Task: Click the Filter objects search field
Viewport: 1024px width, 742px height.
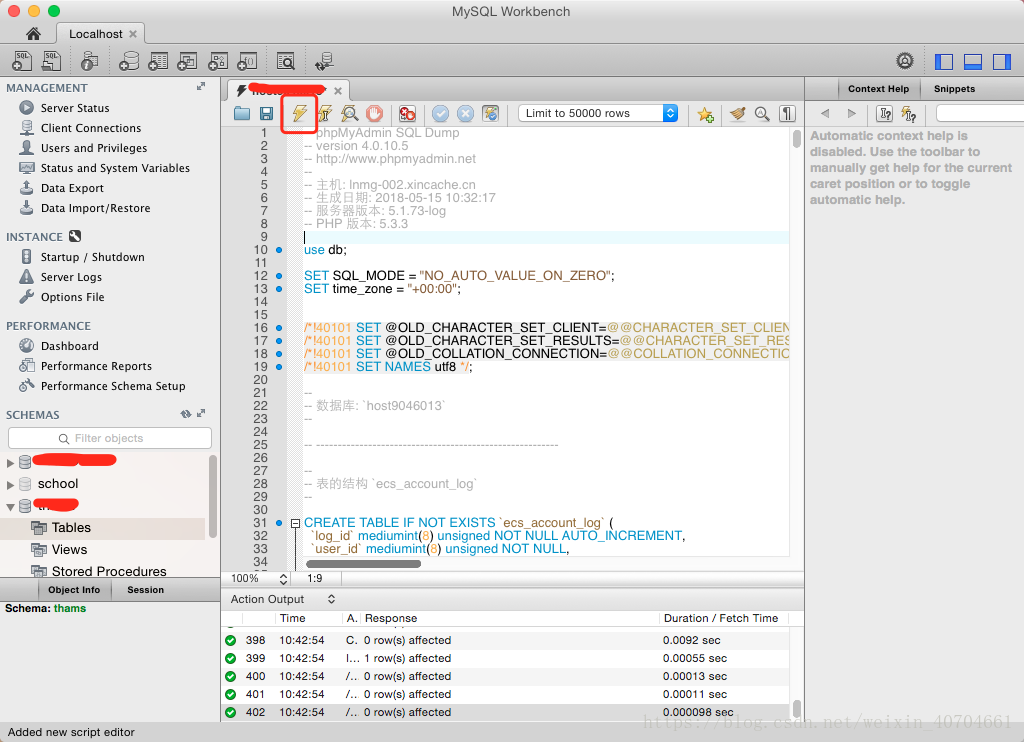Action: coord(110,438)
